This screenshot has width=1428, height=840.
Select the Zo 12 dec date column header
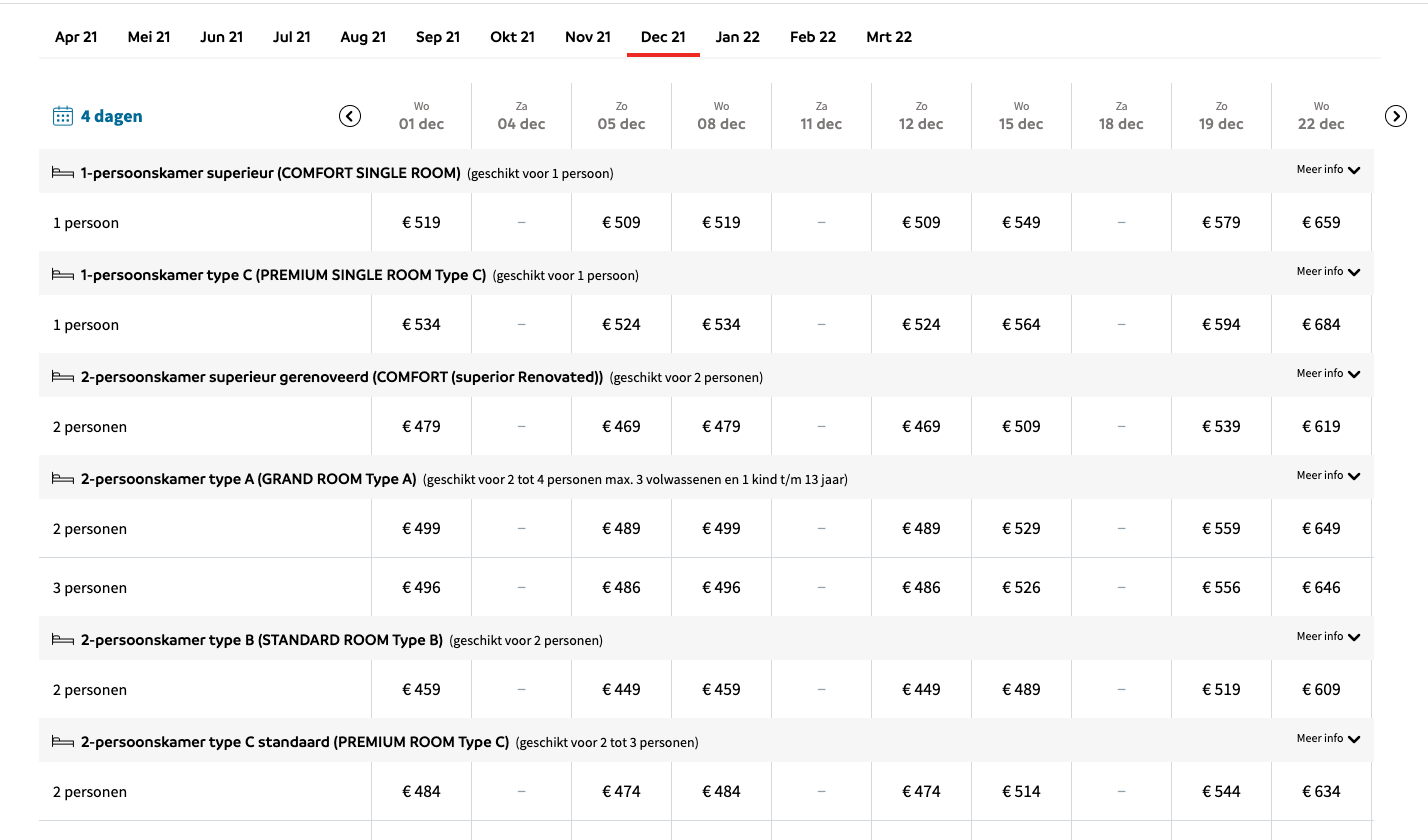pyautogui.click(x=921, y=116)
